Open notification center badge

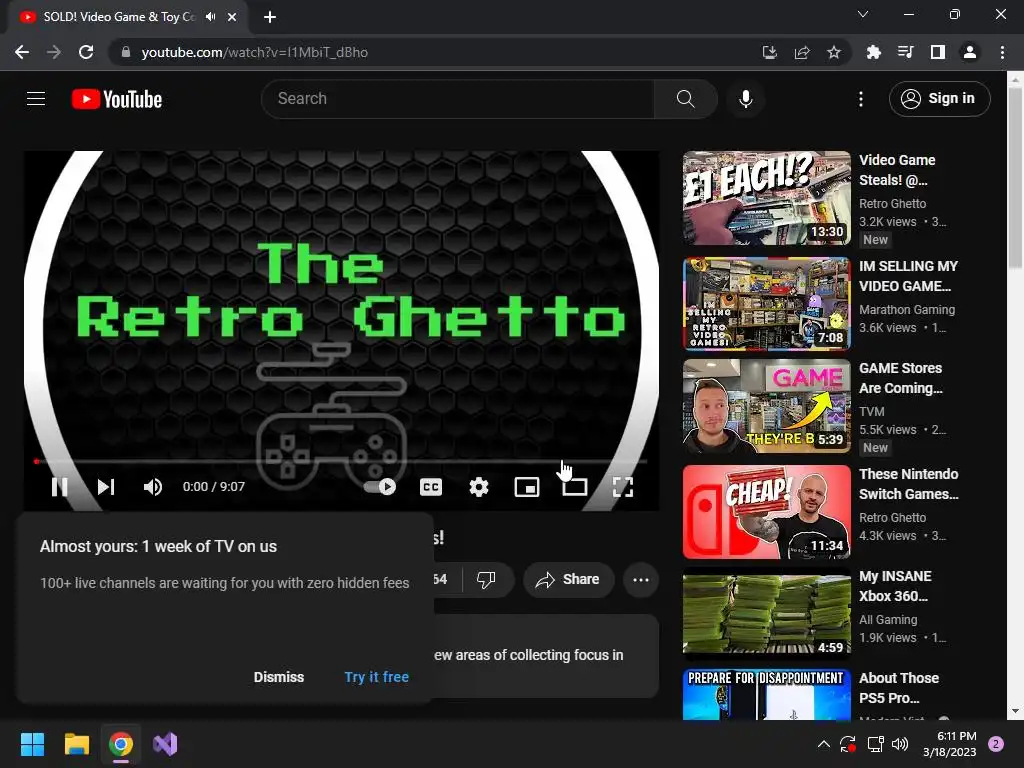pos(996,744)
